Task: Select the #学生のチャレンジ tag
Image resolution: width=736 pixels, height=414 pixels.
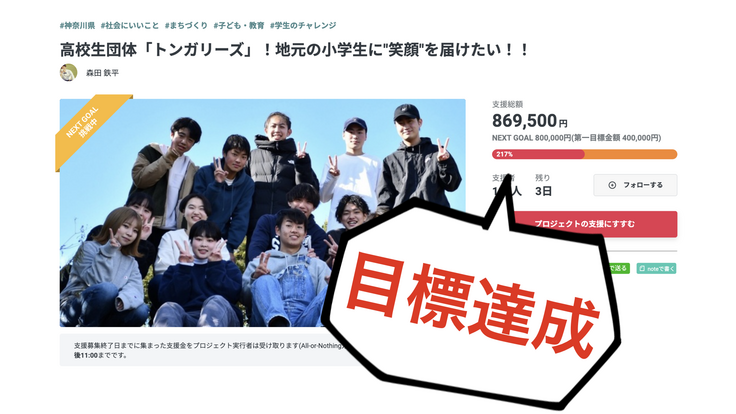Action: tap(303, 25)
